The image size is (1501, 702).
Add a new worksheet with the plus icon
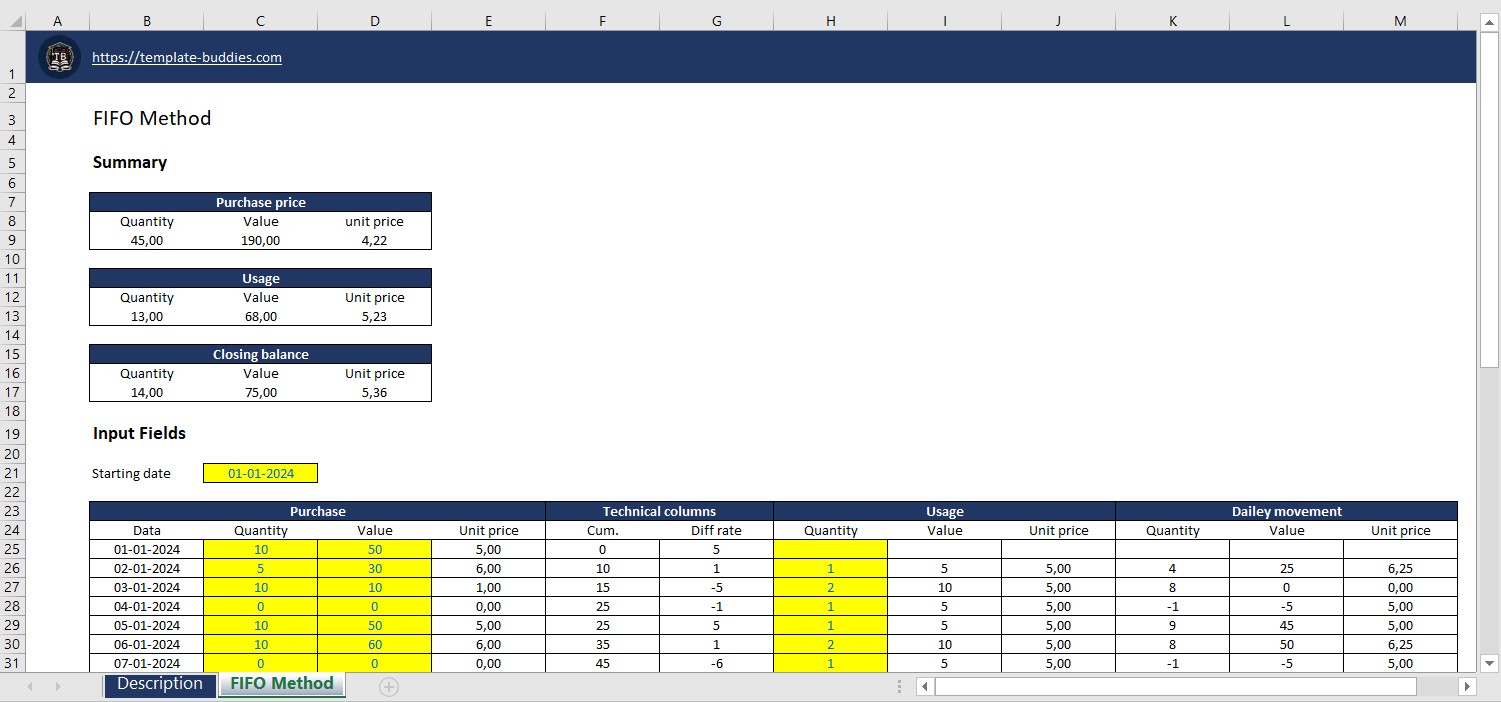pos(388,686)
